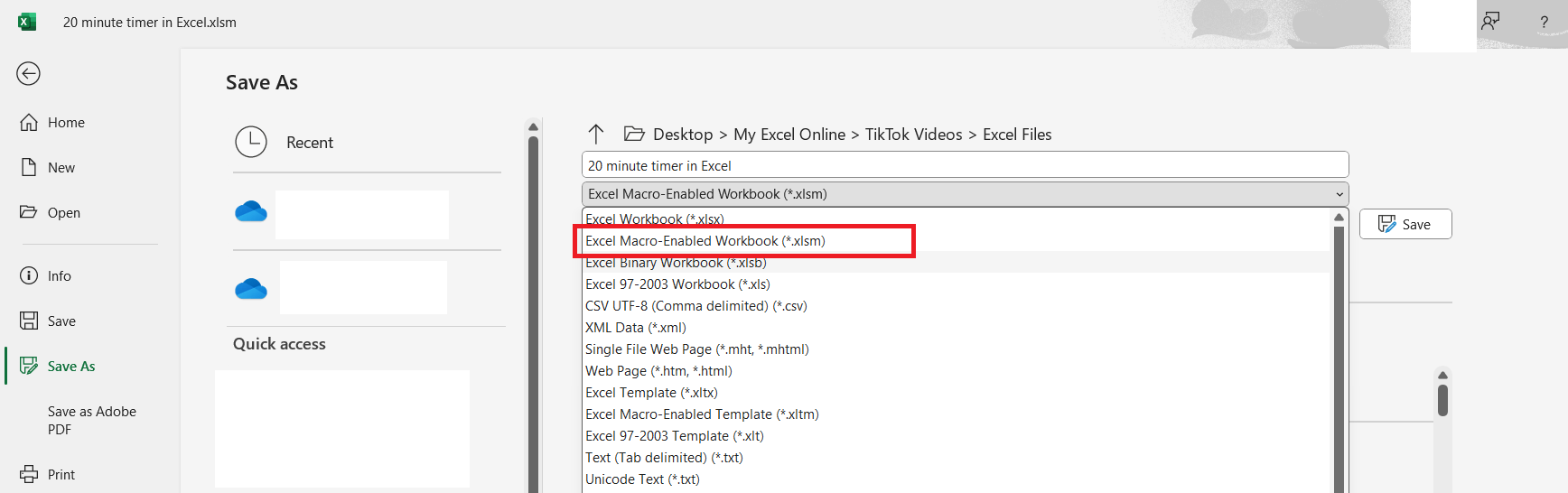Click the Quick access heading
Screen dimensions: 1568x493
tap(279, 344)
